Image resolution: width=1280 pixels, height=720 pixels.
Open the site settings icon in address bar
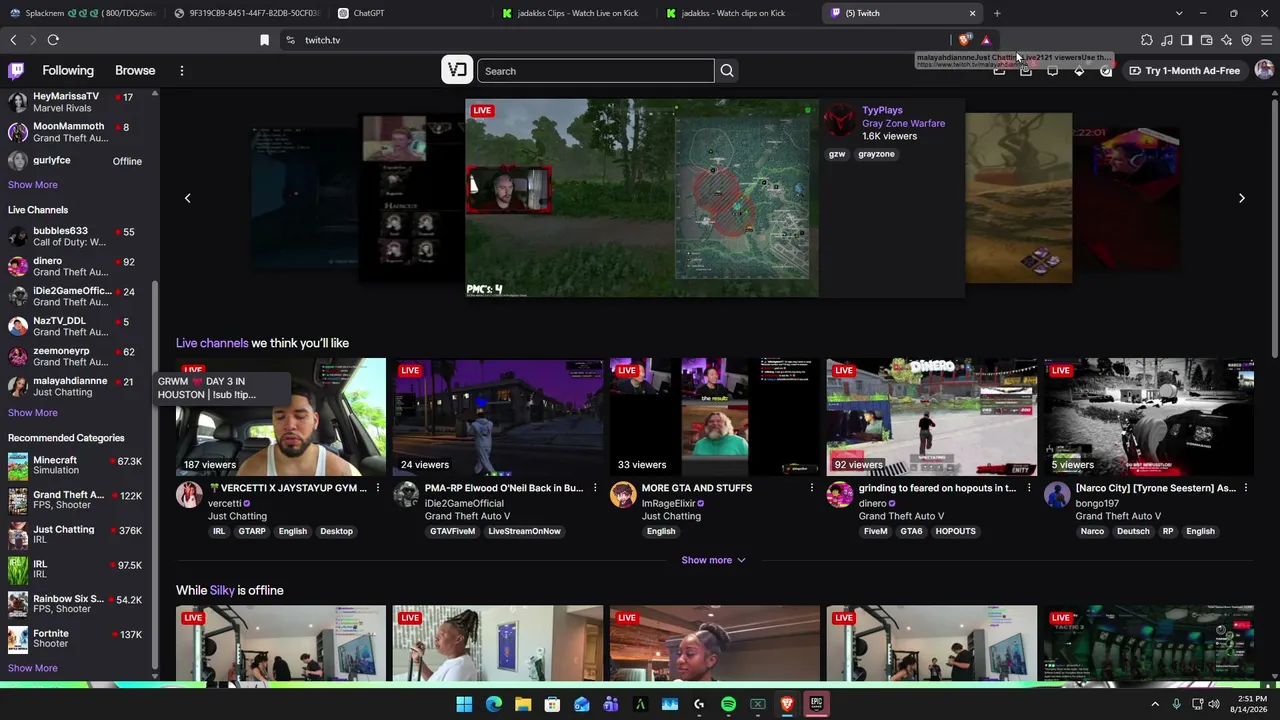pyautogui.click(x=290, y=40)
